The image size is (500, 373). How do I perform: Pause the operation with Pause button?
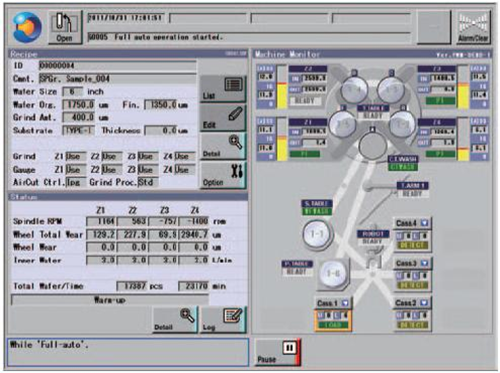click(x=278, y=352)
